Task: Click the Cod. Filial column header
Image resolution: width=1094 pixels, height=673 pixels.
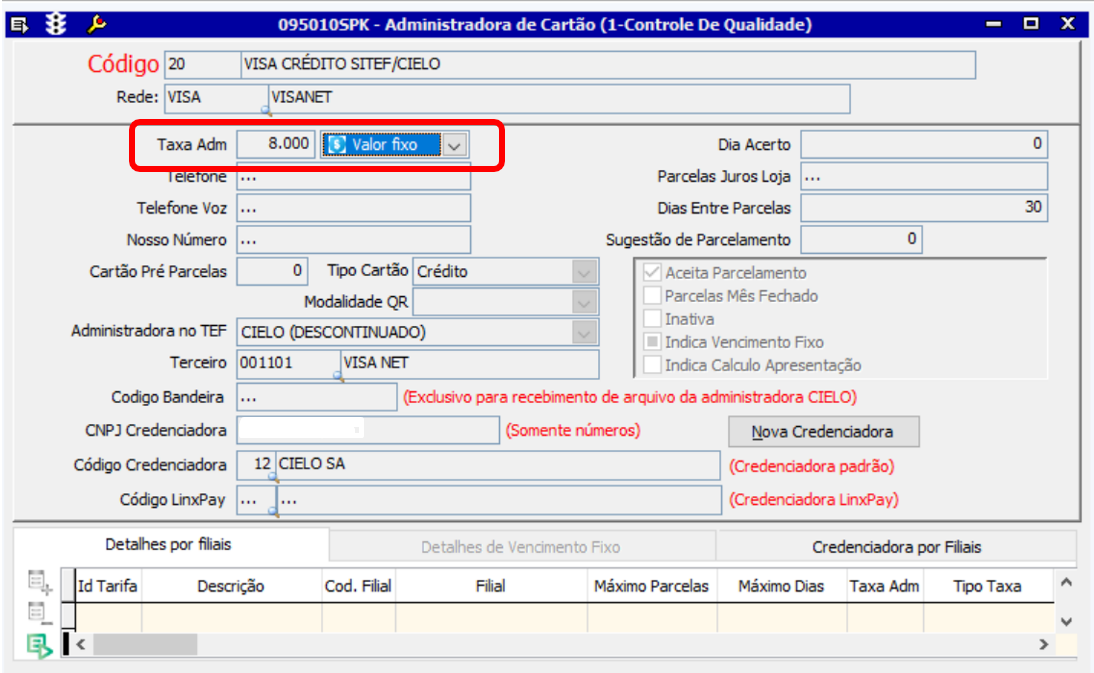Action: coord(358,587)
